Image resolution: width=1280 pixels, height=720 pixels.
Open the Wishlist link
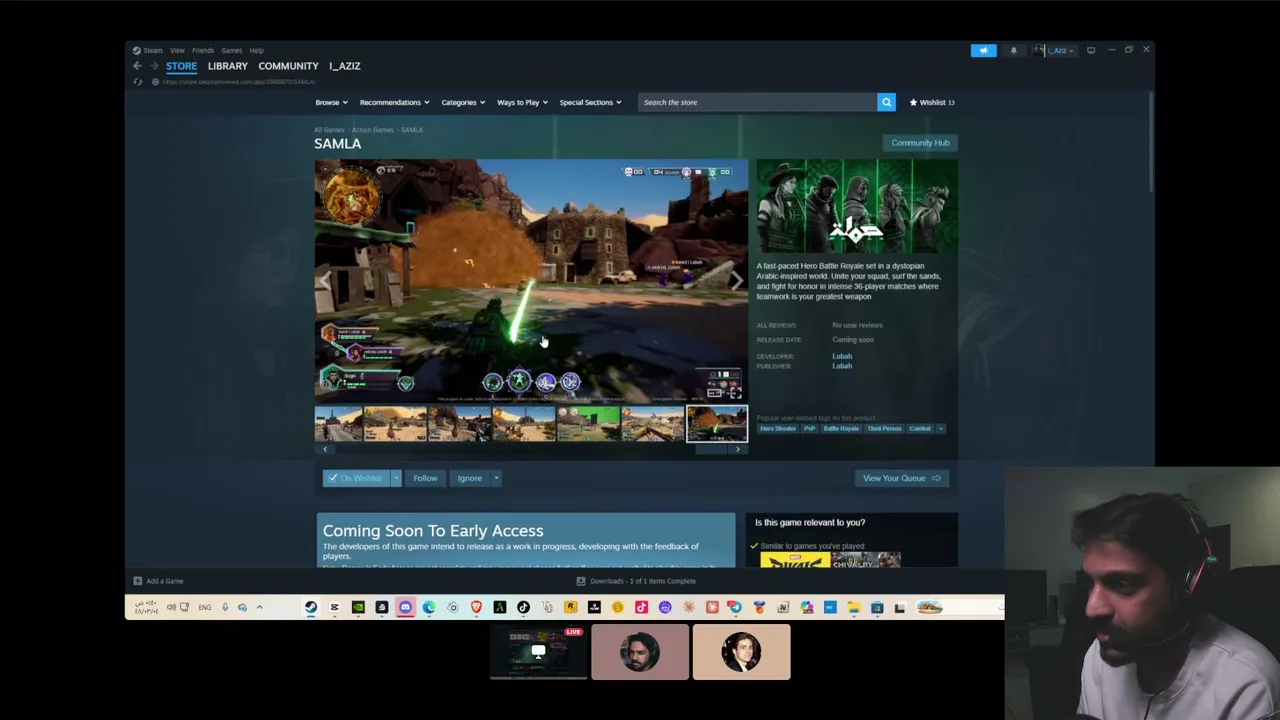[932, 102]
